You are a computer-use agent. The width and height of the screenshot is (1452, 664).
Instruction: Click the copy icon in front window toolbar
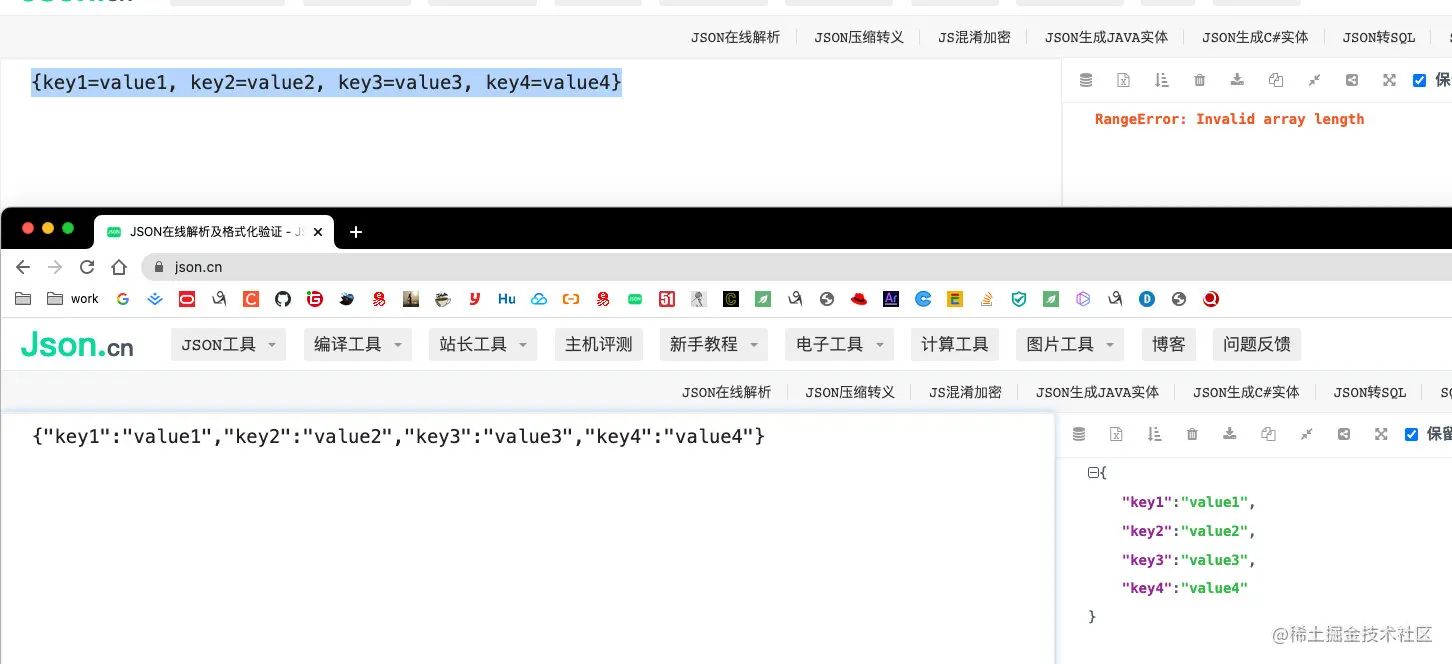(1268, 434)
